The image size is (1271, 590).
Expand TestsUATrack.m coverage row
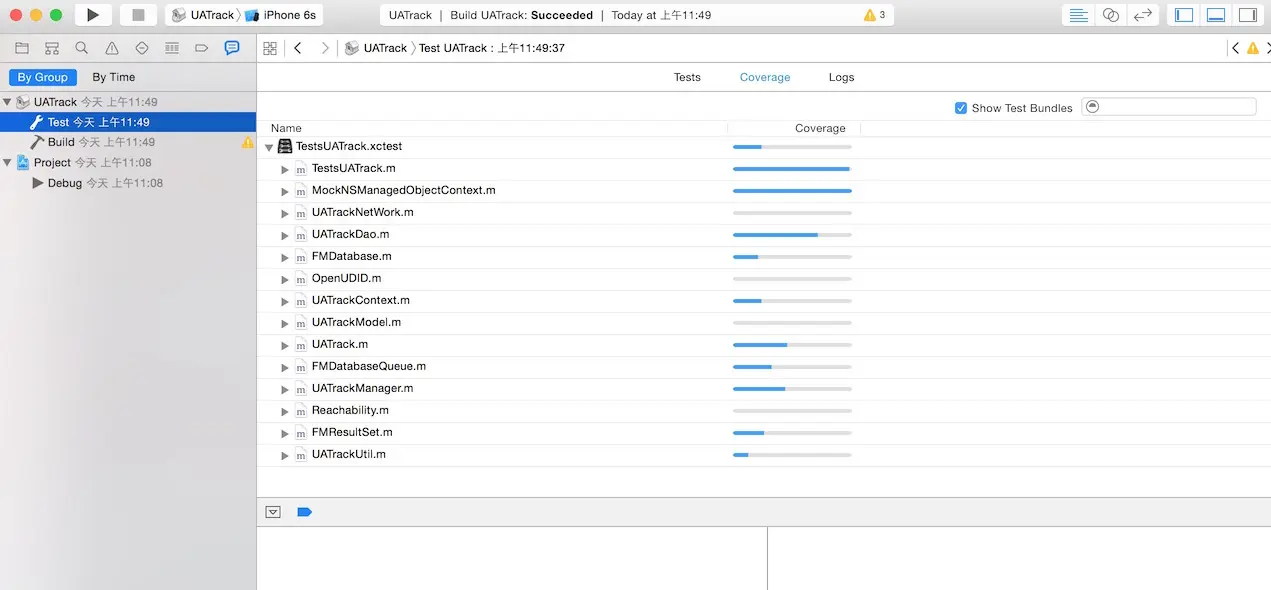point(285,169)
